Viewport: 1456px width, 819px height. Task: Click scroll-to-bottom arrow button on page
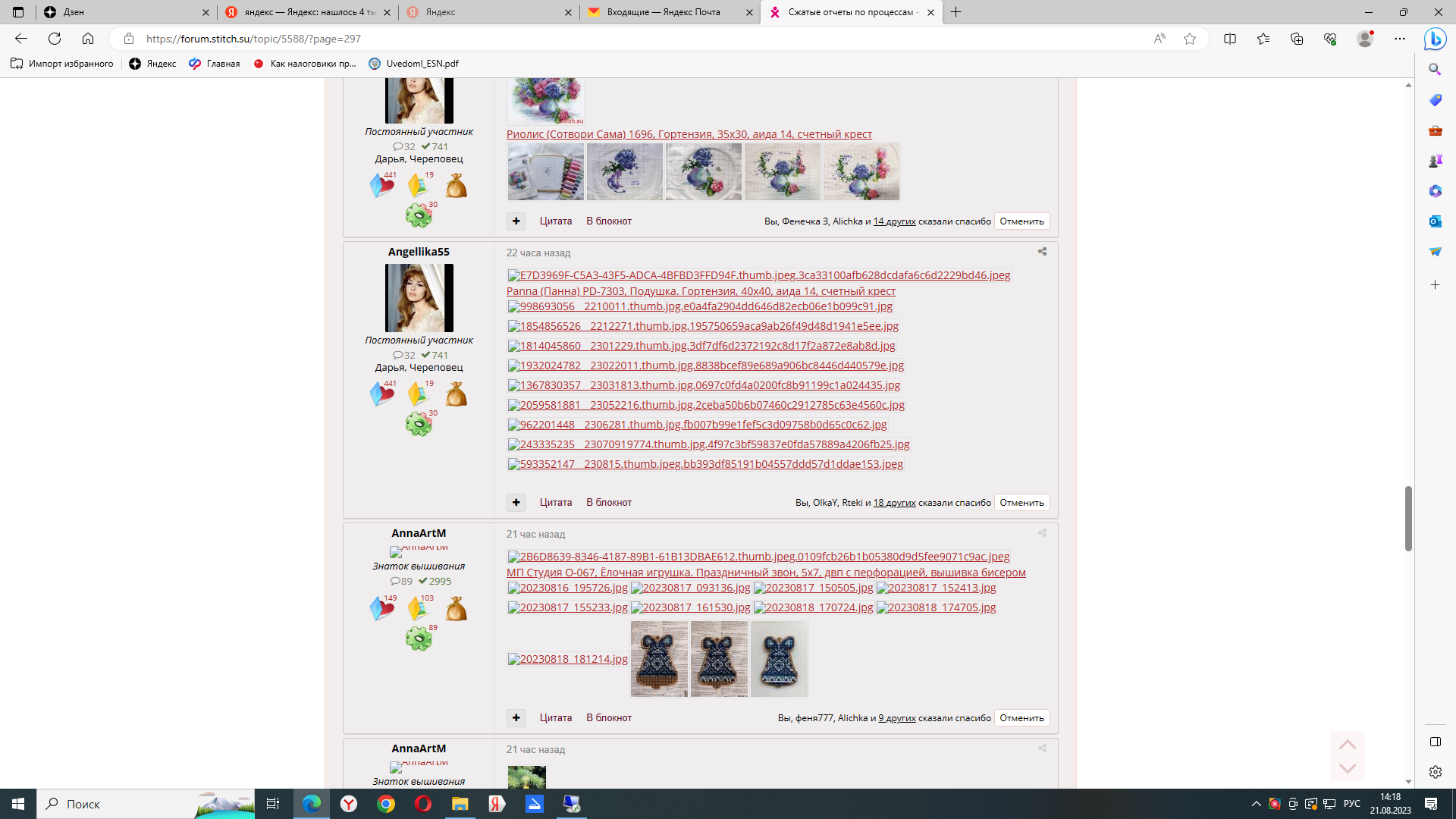pos(1347,768)
